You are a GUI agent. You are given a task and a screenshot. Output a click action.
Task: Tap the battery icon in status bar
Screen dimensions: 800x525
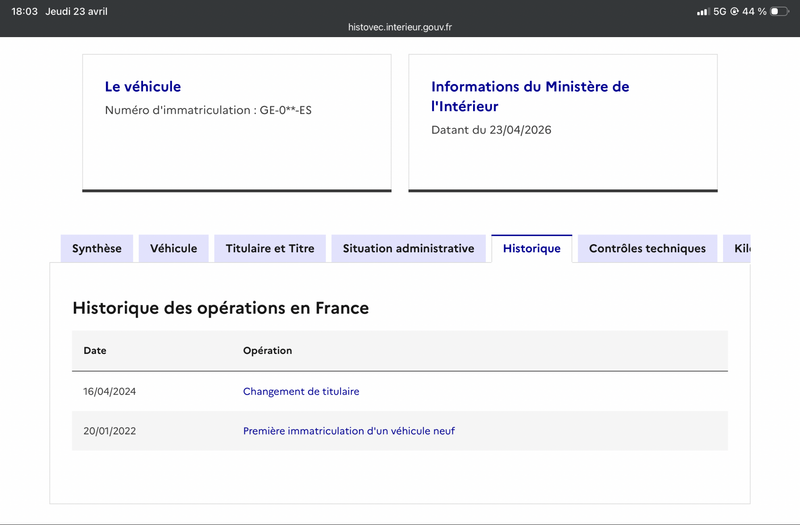tap(779, 11)
